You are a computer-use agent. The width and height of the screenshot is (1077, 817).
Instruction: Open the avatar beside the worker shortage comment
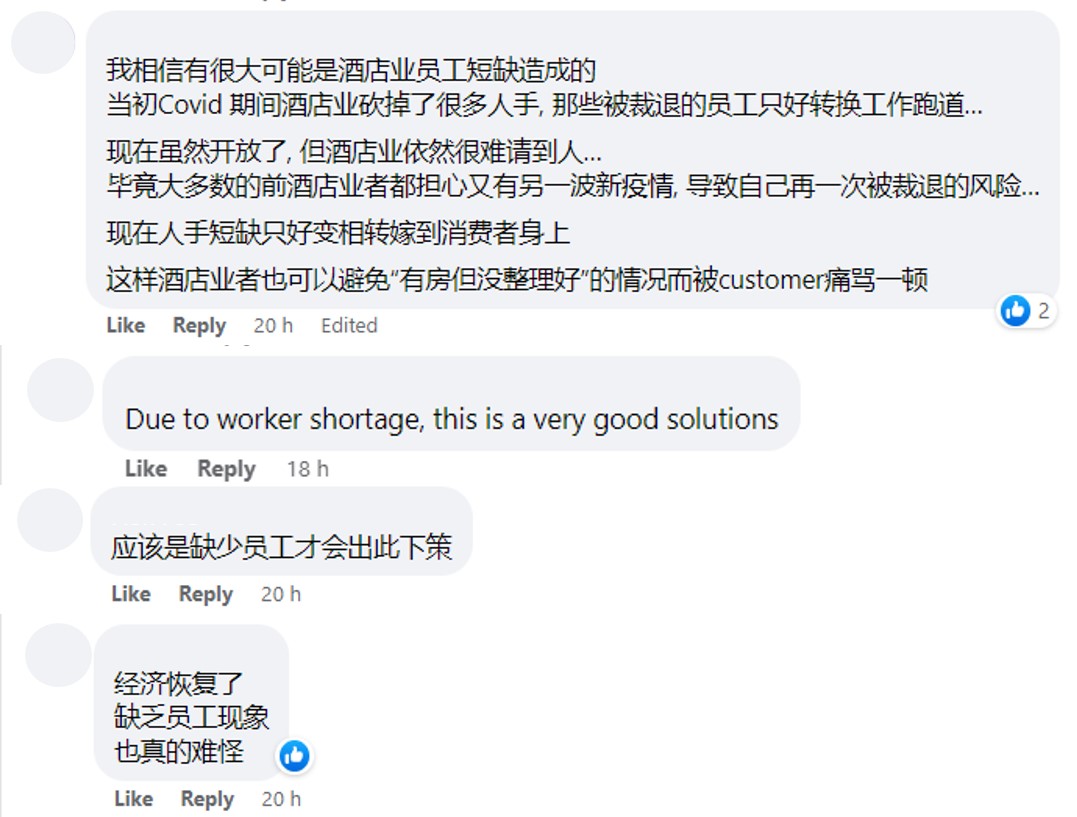pos(60,390)
